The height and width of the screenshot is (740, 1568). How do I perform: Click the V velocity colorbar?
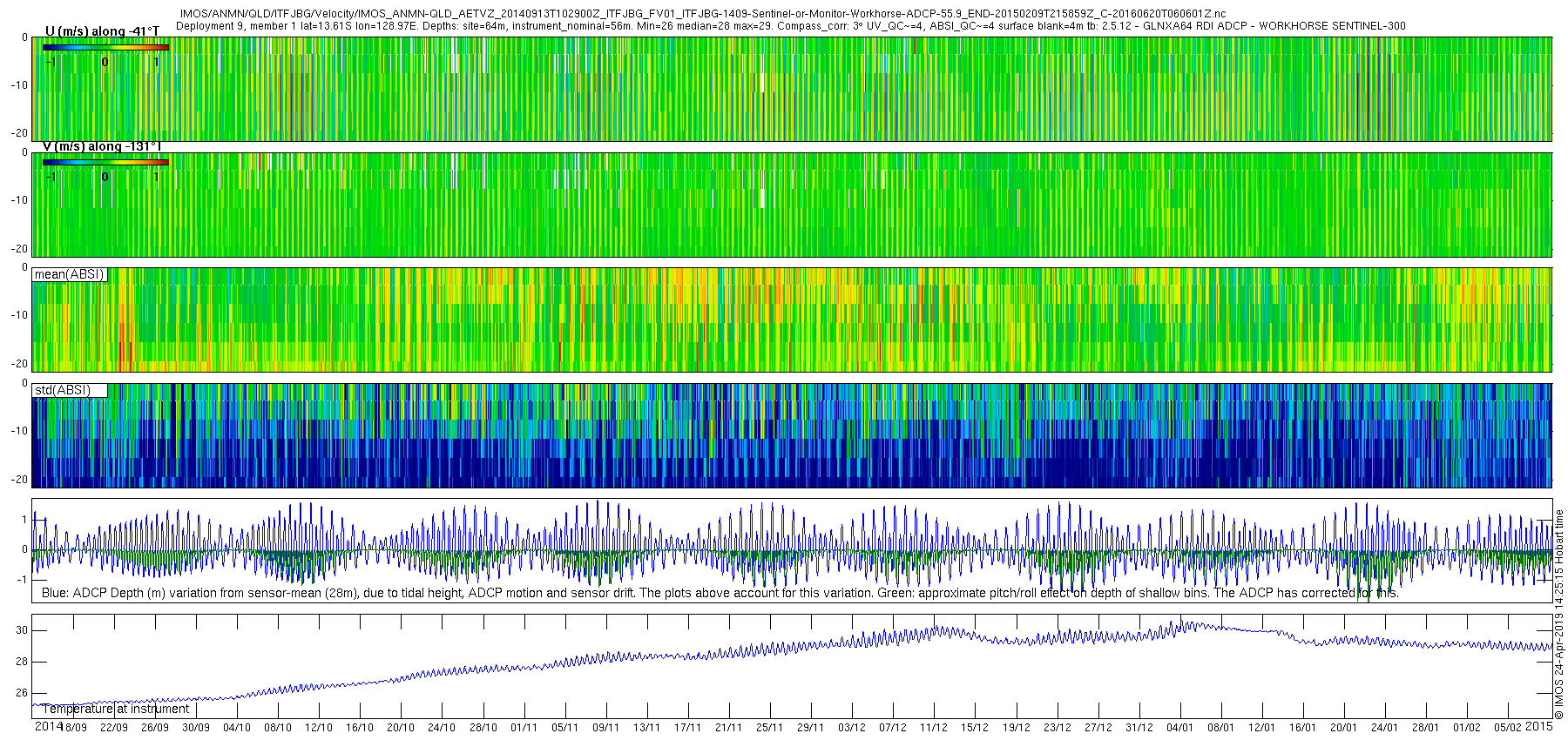tap(105, 162)
